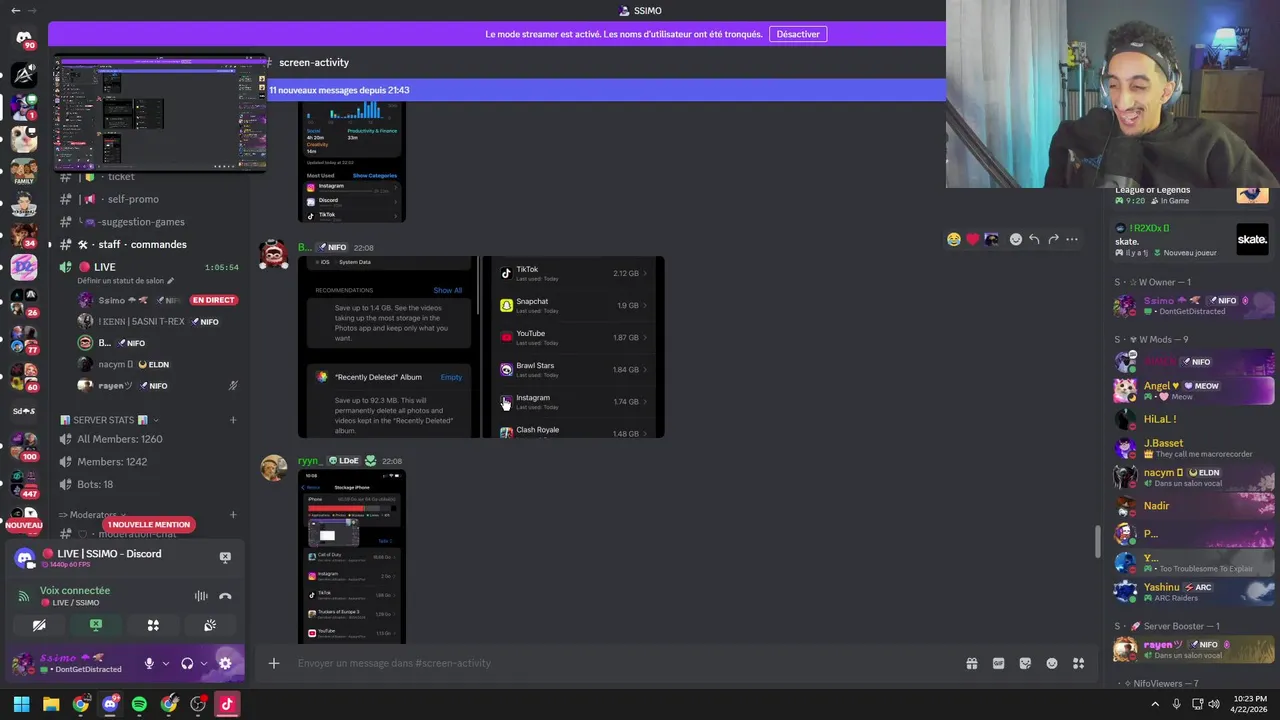The width and height of the screenshot is (1280, 720).
Task: Toggle screen share in voice panel
Action: [96, 625]
